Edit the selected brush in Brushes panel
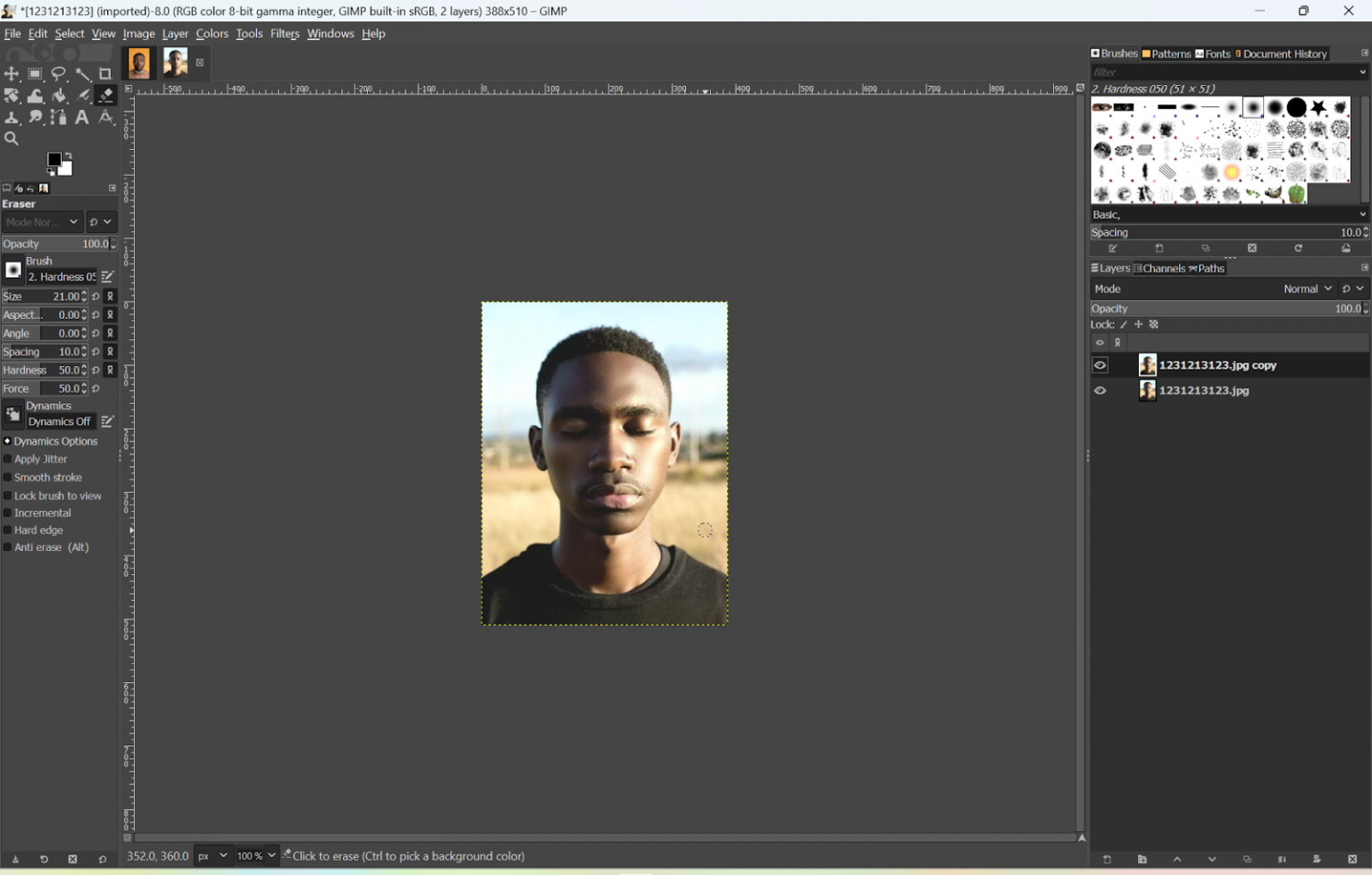Viewport: 1372px width, 875px height. pos(1113,249)
